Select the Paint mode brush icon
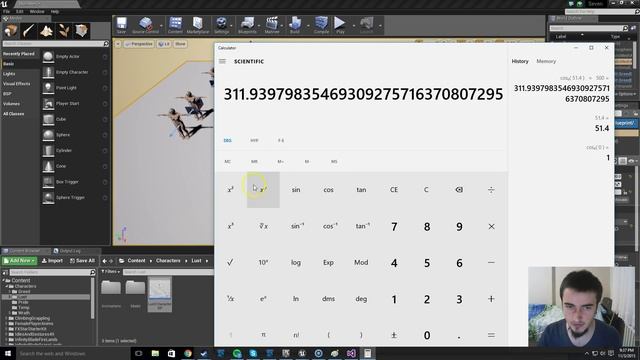 28,31
